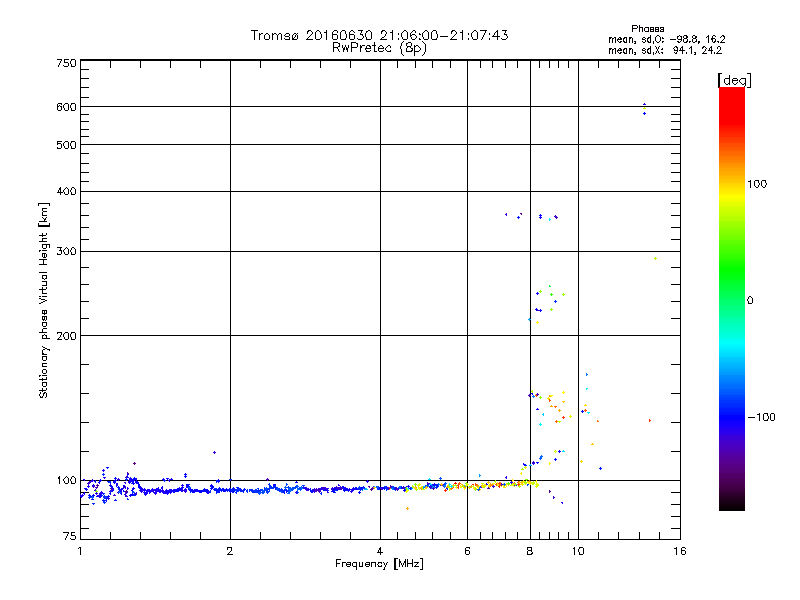Viewport: 800px width, 600px height.
Task: Click the 'Stationary phase Virtual Height [km]' axis label
Action: coord(44,301)
